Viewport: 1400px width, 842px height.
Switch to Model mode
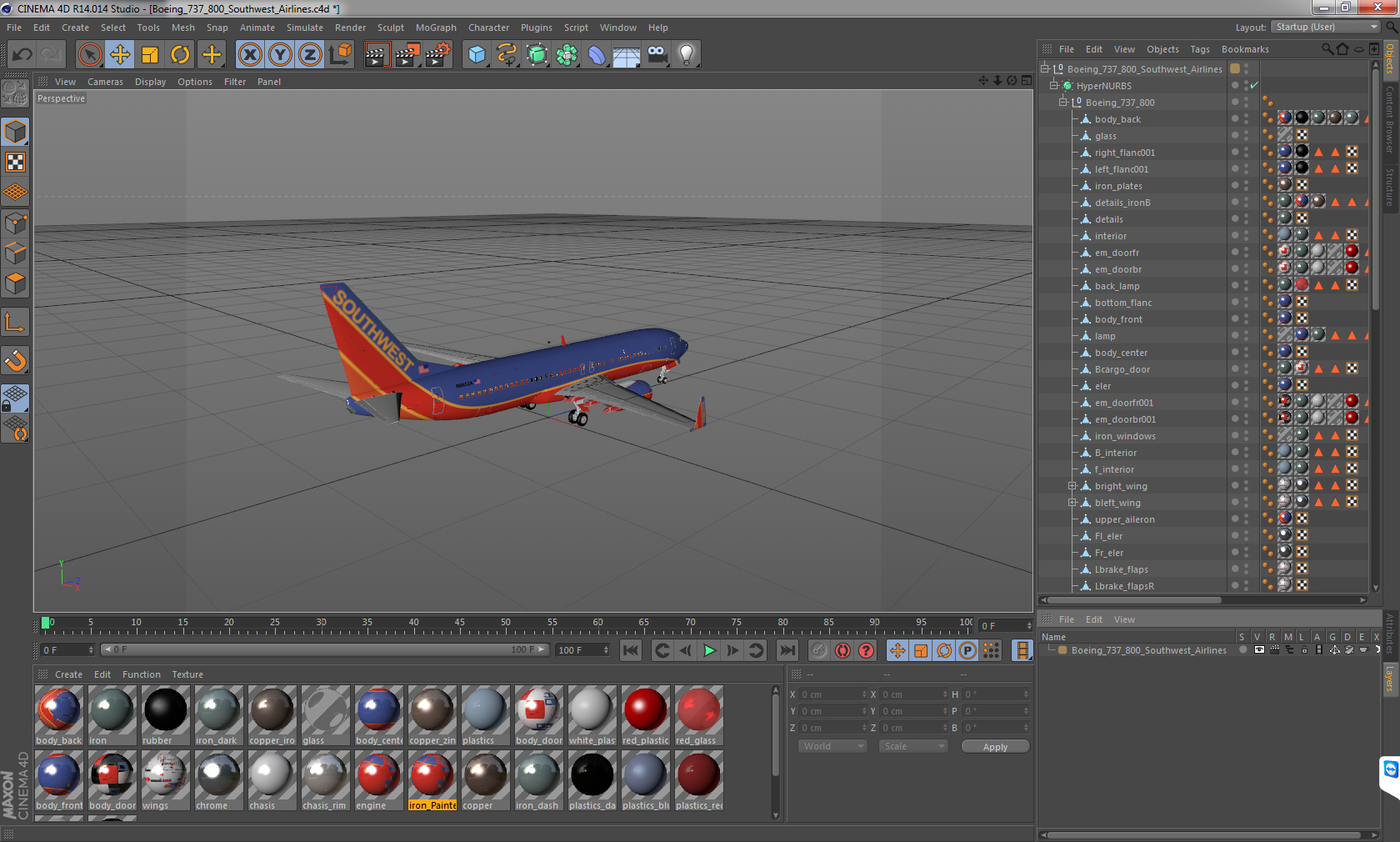[x=15, y=132]
